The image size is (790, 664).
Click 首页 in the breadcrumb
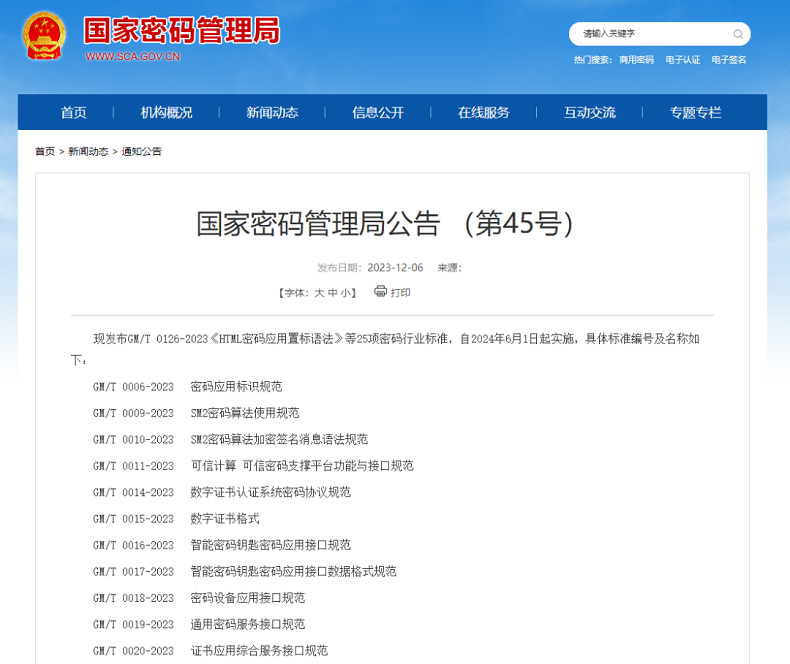45,152
